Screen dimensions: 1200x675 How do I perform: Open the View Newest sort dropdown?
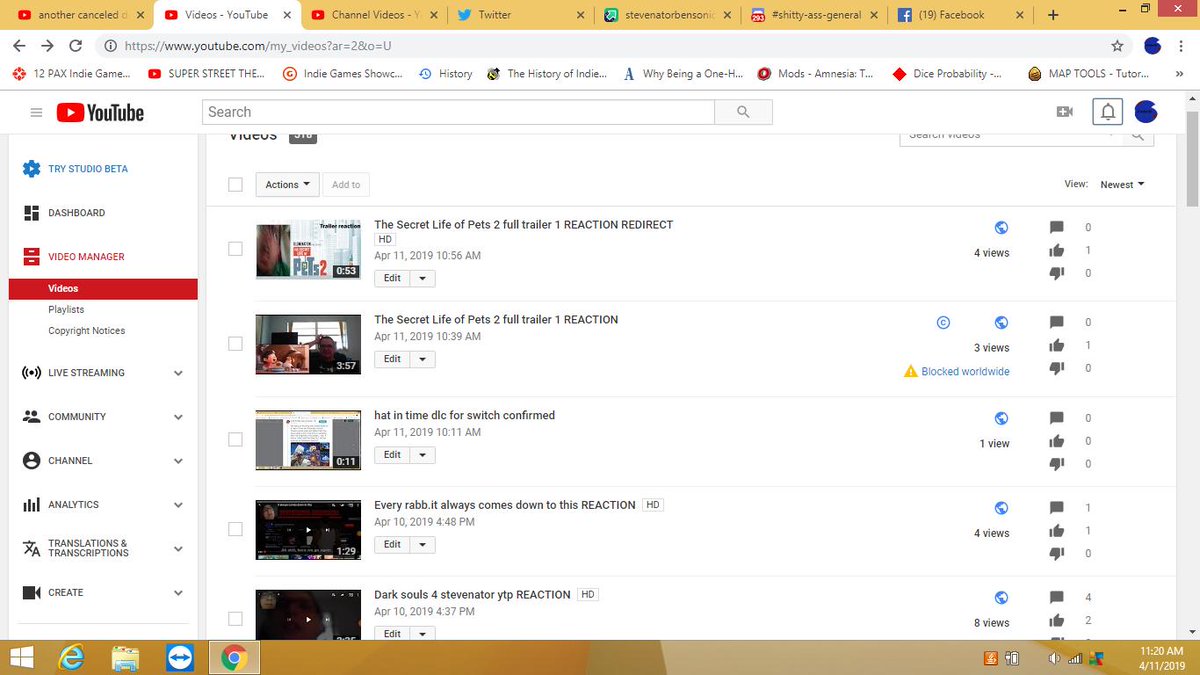[1122, 184]
